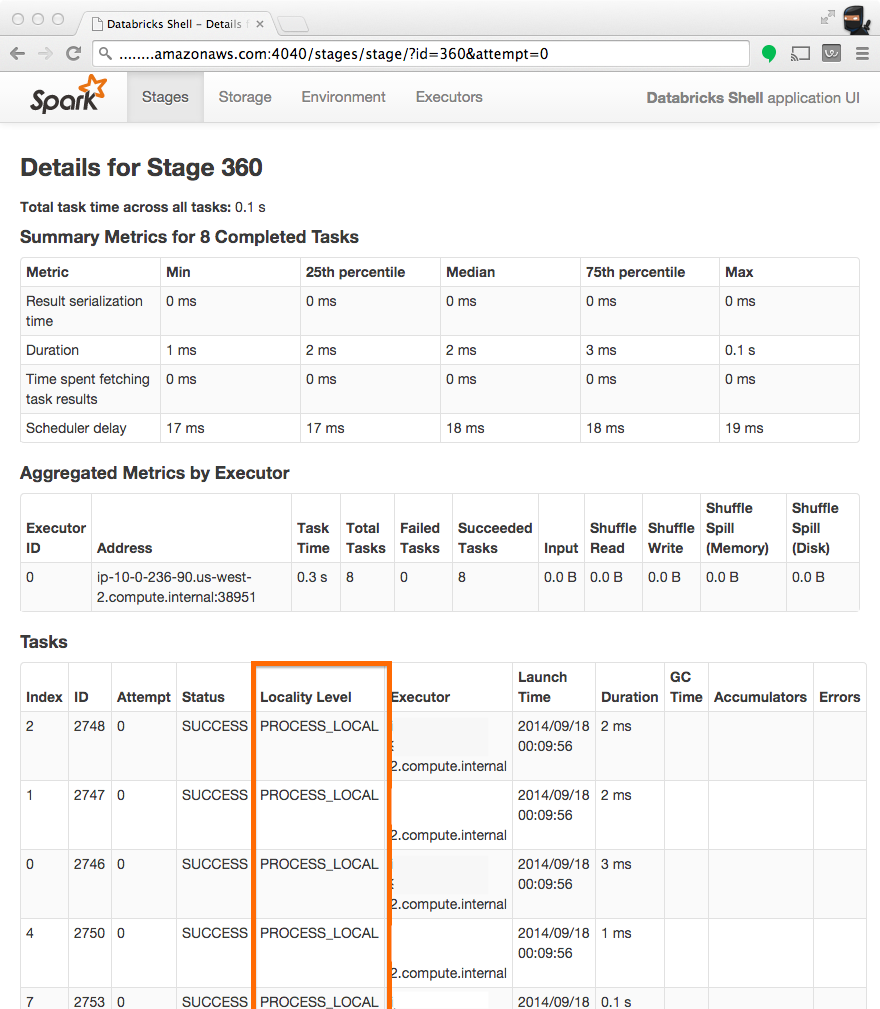
Task: Open a new tab next to Databricks Shell
Action: coord(292,24)
